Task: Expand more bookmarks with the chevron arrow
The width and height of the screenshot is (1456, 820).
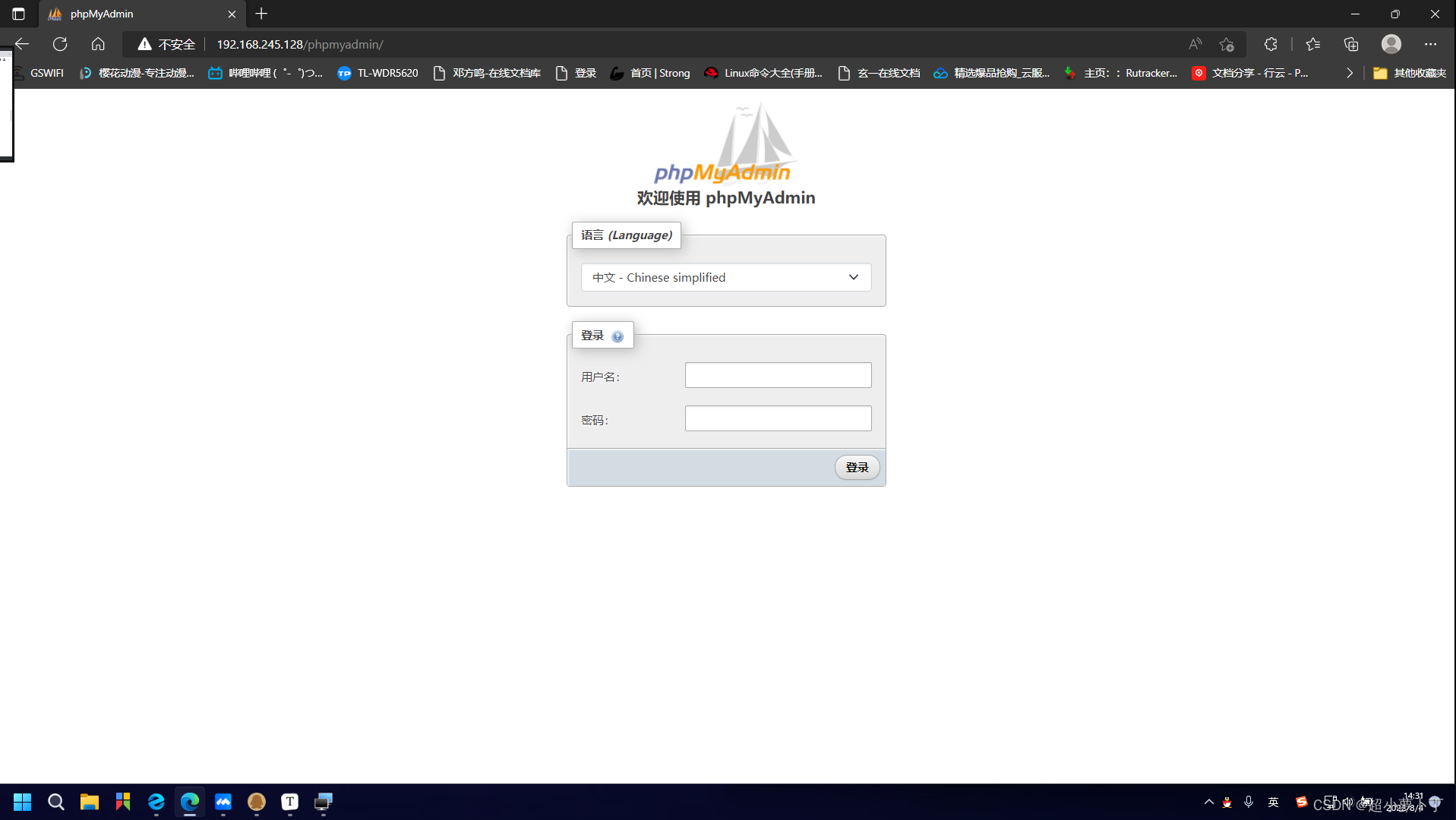Action: pos(1349,73)
